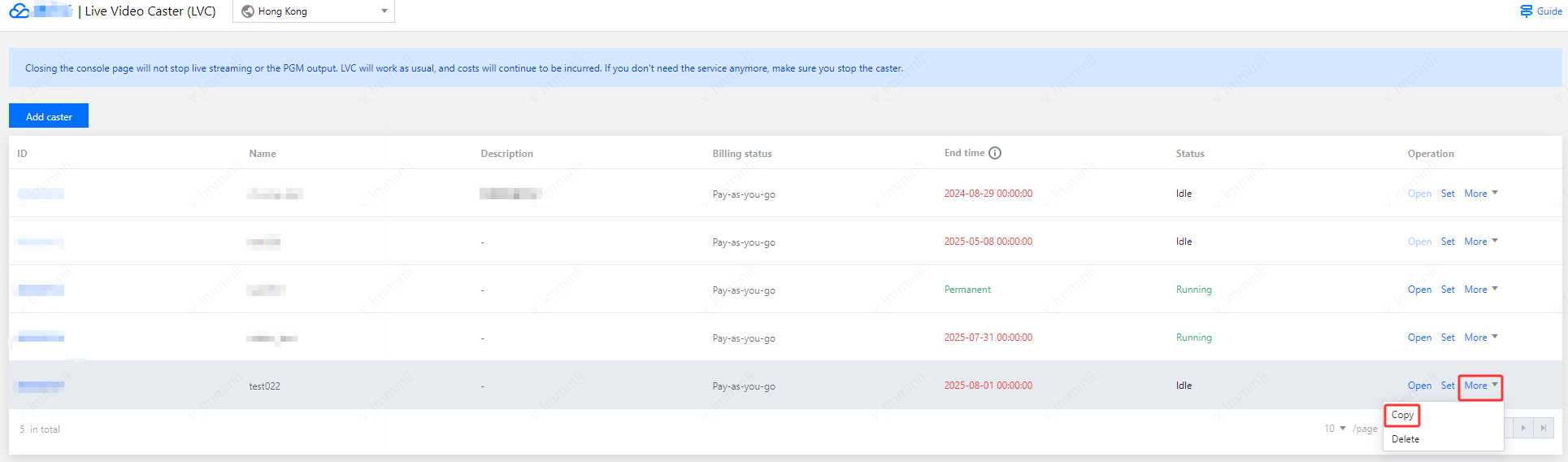Click the globe icon beside Hong Kong

(x=248, y=11)
